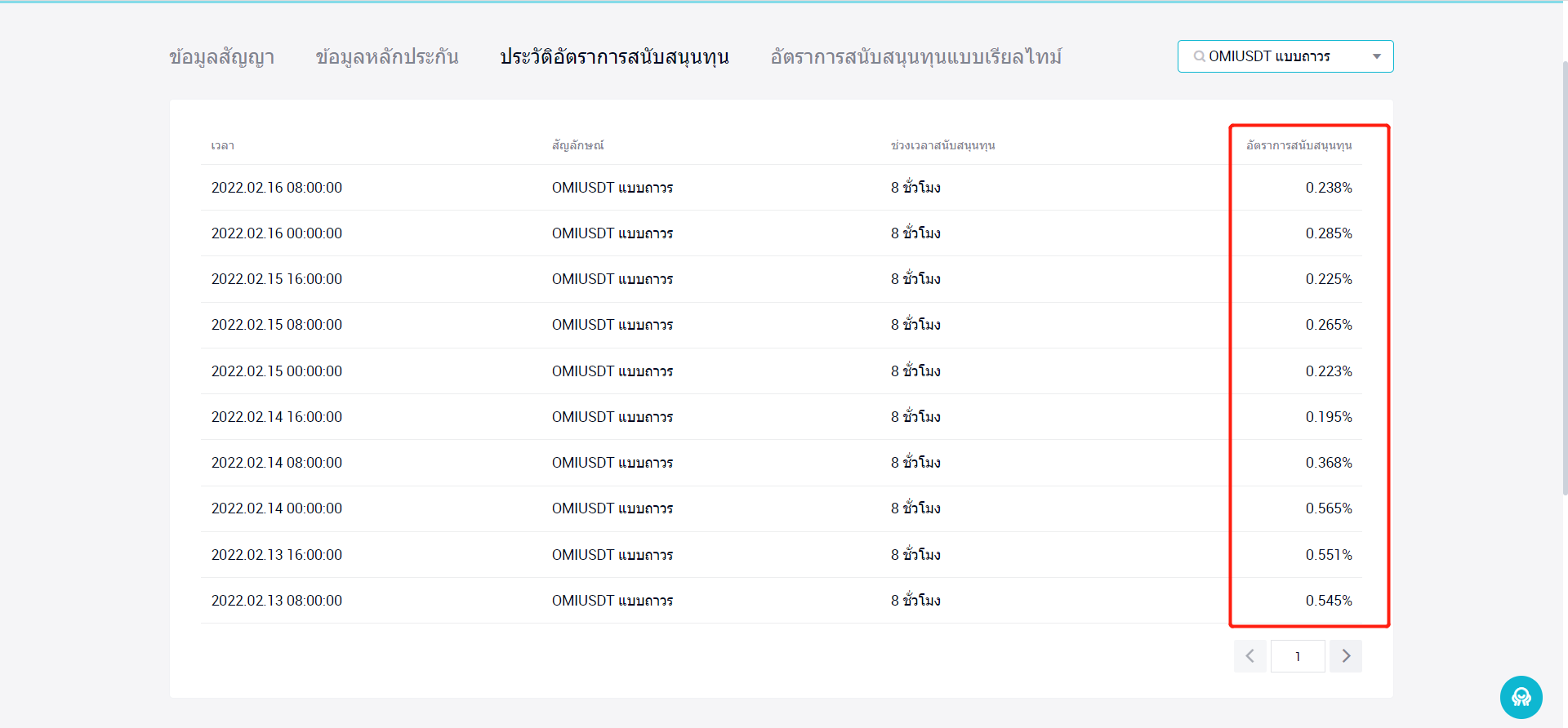Select timestamp 2022.02.15 16:00:00

click(x=277, y=279)
